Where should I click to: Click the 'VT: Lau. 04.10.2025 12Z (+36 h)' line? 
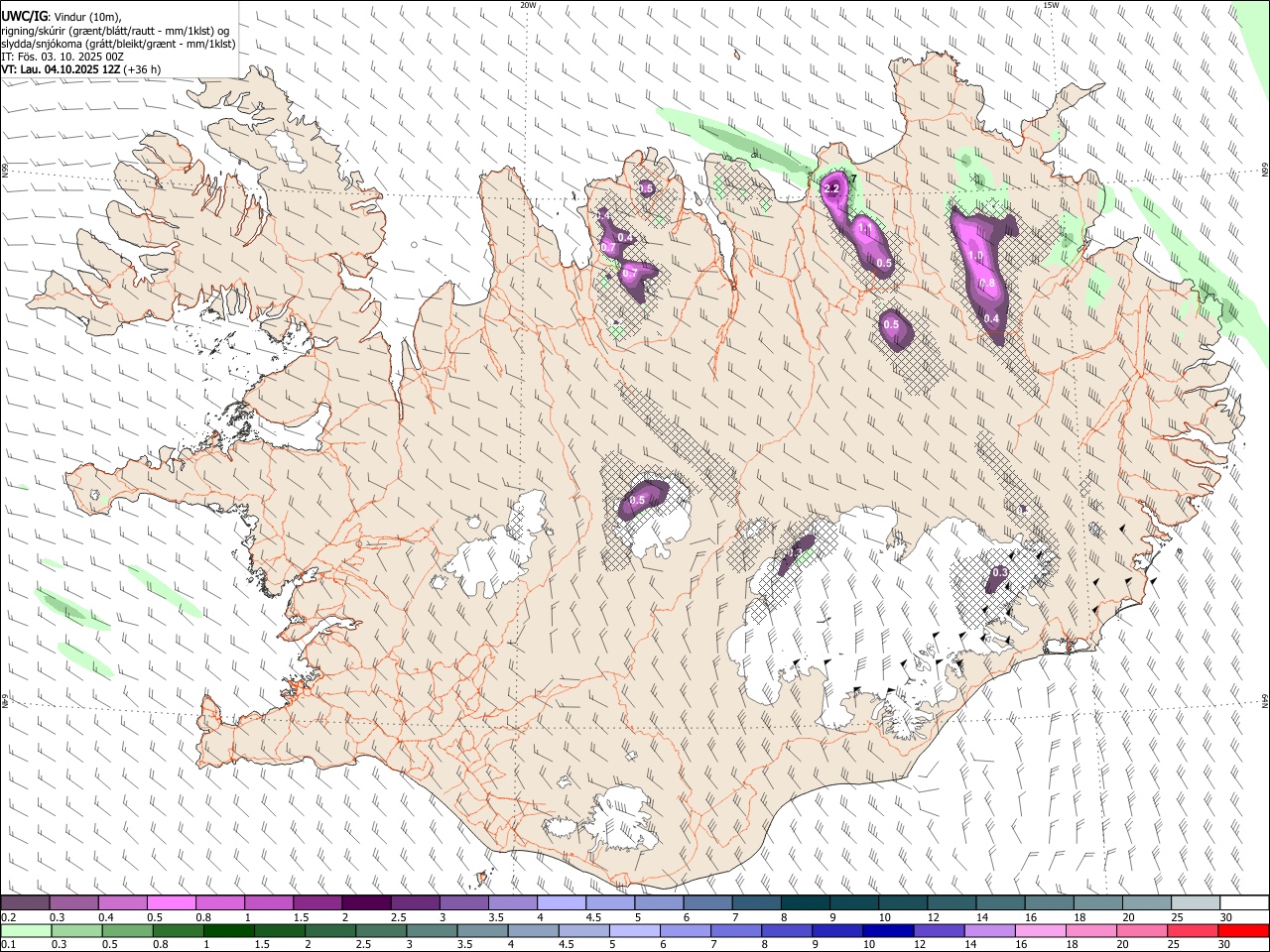click(80, 69)
